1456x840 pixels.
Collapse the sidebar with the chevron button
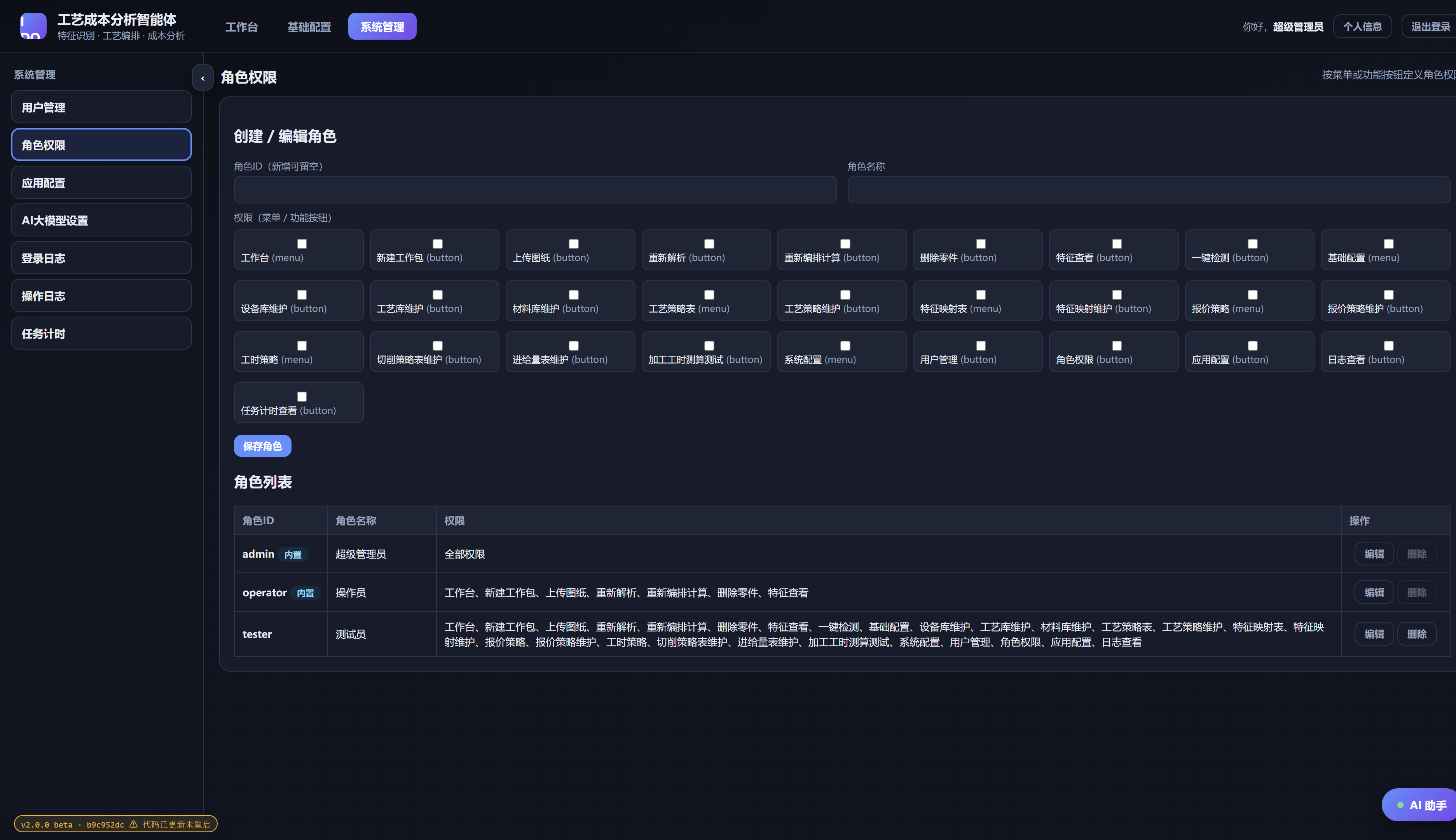(x=203, y=78)
